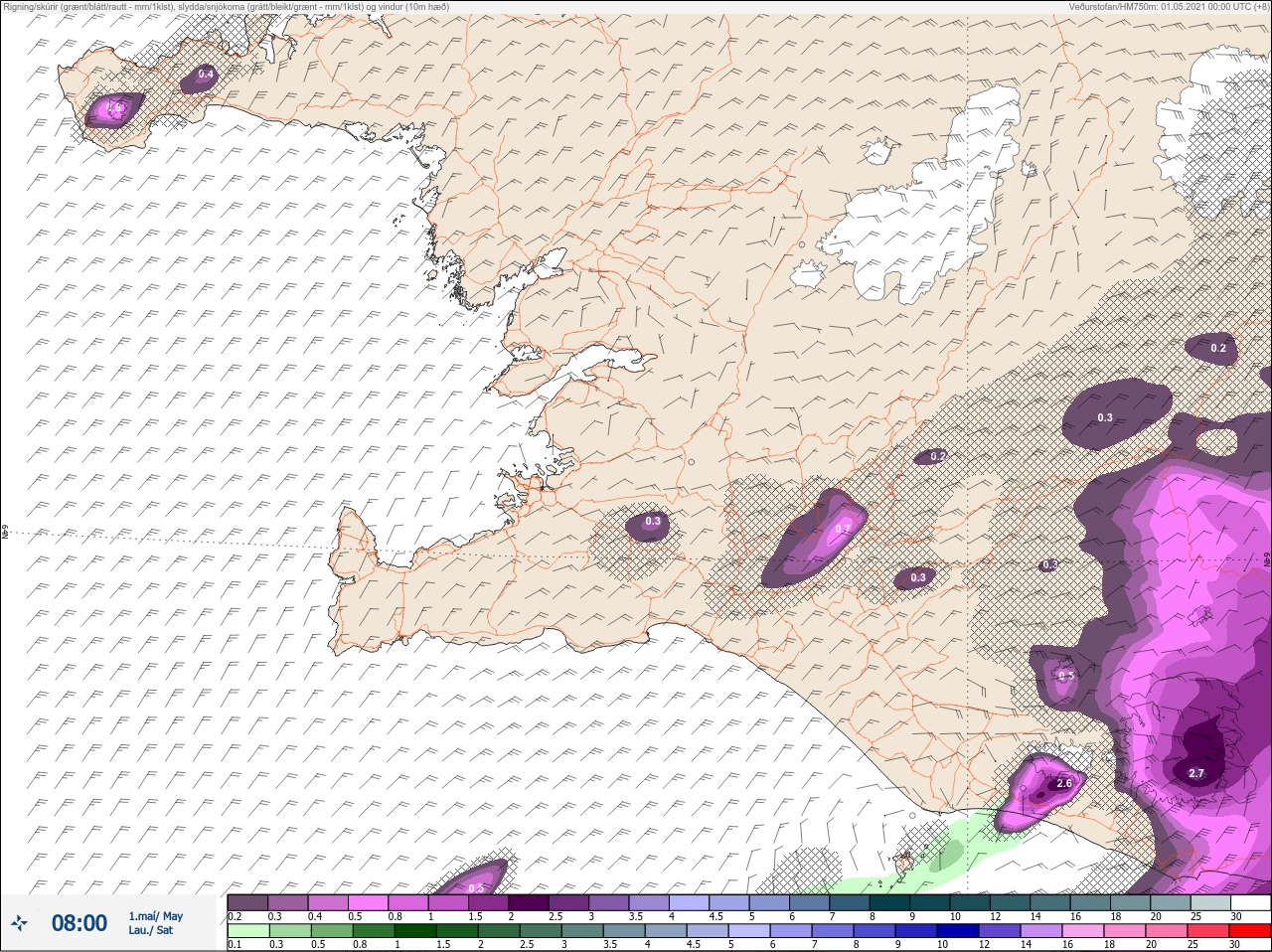Pick the red 30 swatch in the lower legend row
The image size is (1272, 952).
[x=1250, y=930]
